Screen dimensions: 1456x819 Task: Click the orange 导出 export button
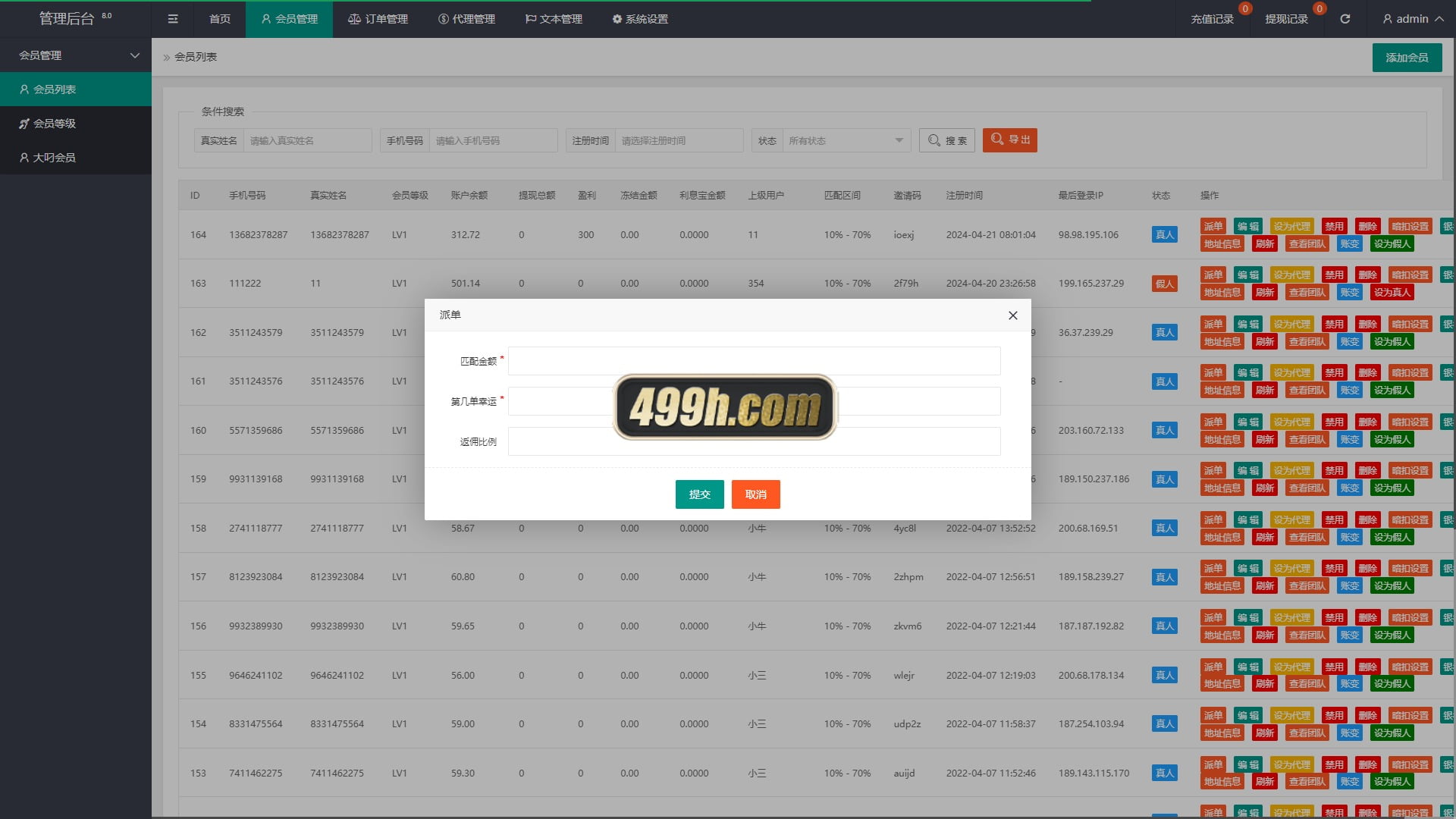click(x=1010, y=140)
